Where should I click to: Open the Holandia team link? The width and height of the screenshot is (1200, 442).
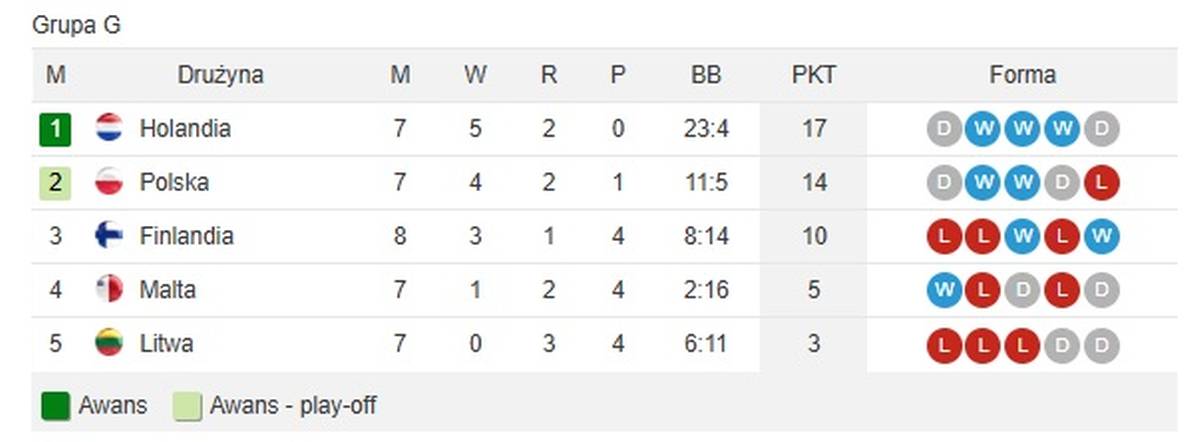point(185,129)
